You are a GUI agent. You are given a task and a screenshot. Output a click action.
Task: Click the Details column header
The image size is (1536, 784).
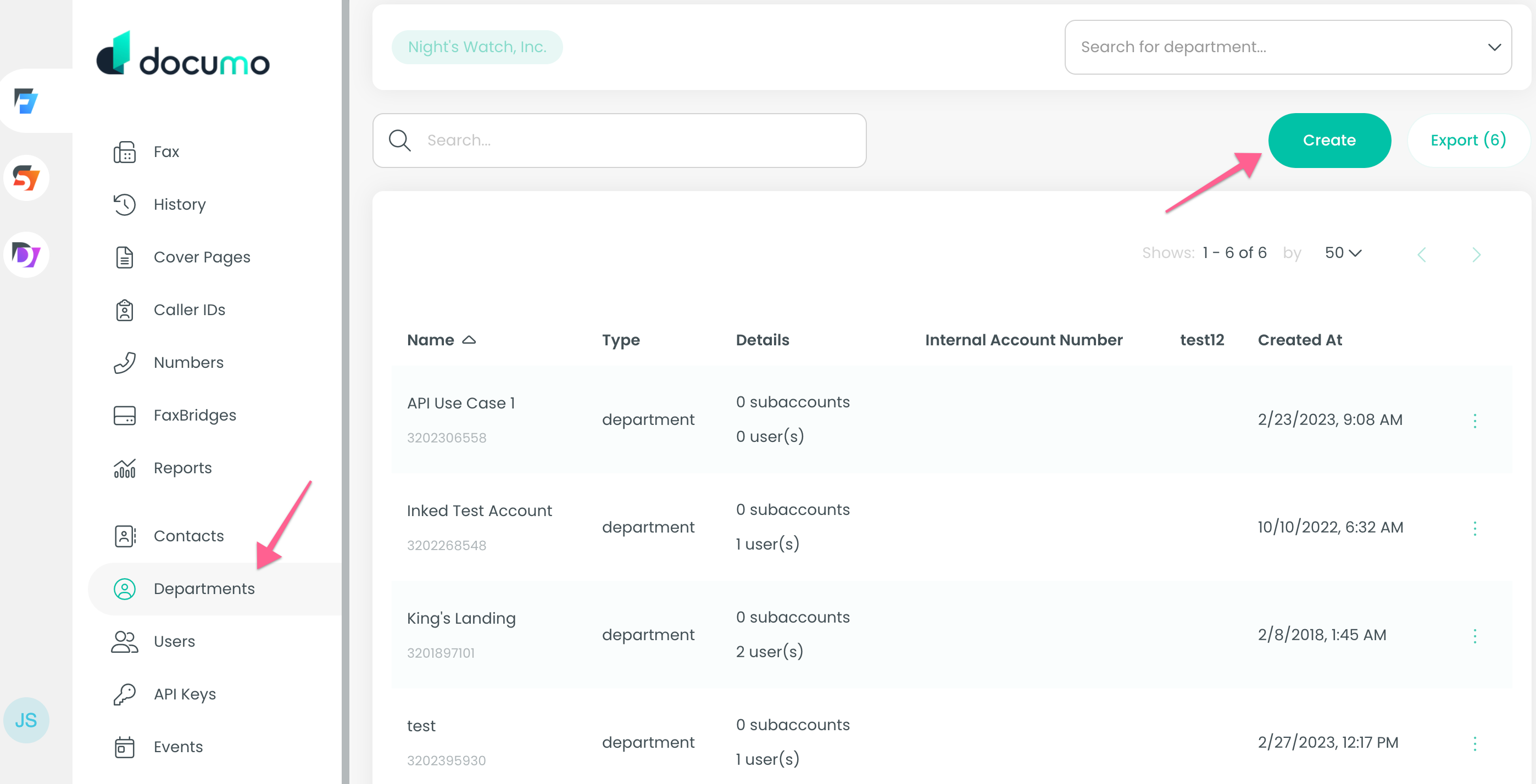coord(762,340)
